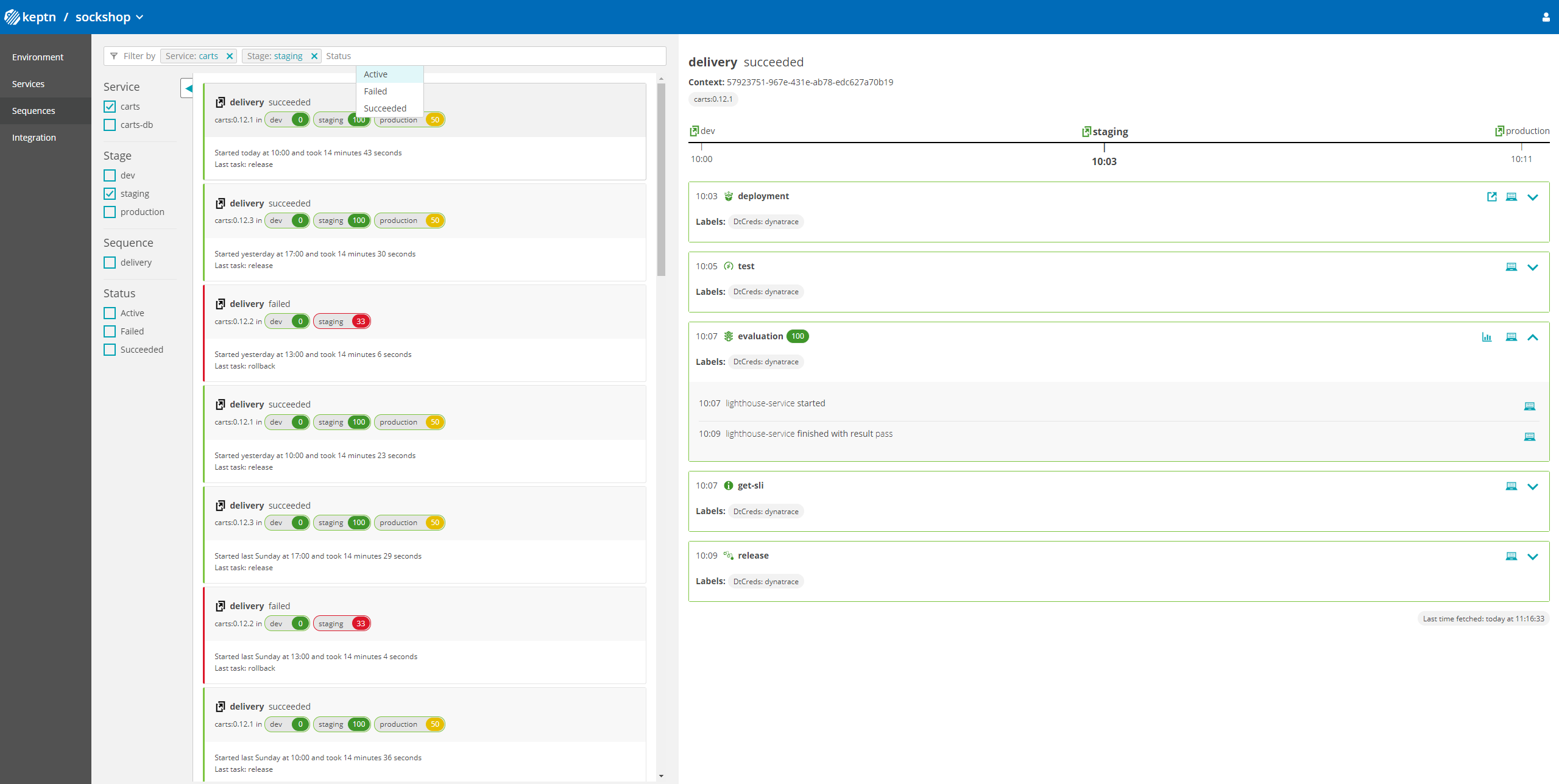This screenshot has width=1559, height=784.
Task: Open evaluation chart icon
Action: pos(1487,337)
